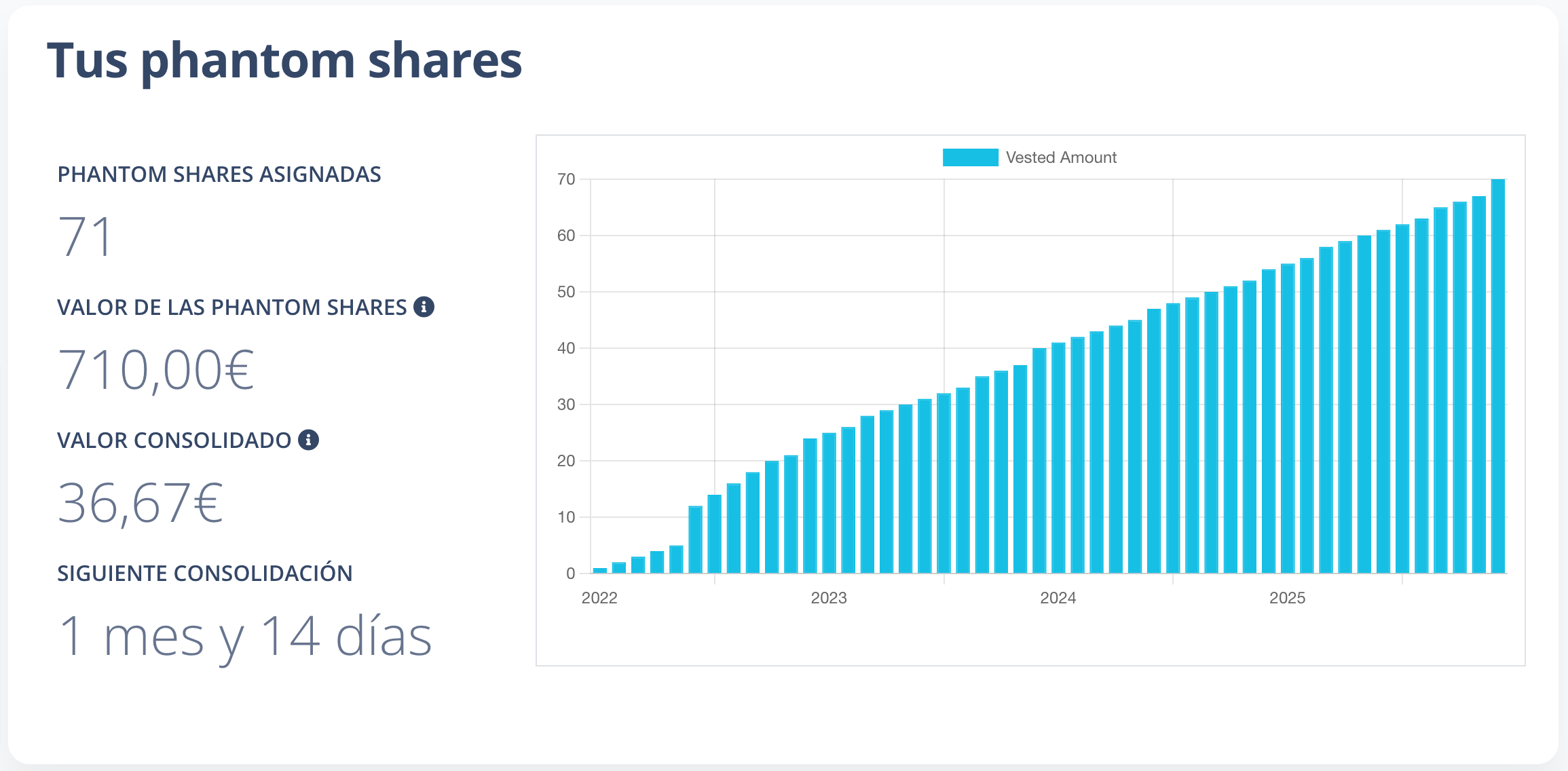Click the 1 mes y 14 días text

click(245, 637)
